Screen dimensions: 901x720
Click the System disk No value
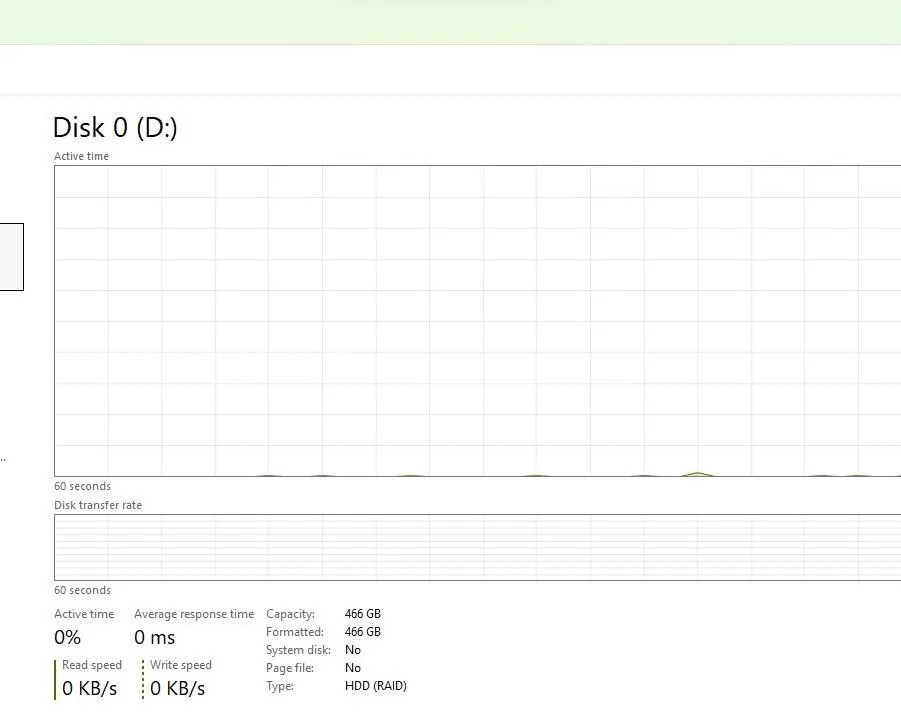[352, 650]
